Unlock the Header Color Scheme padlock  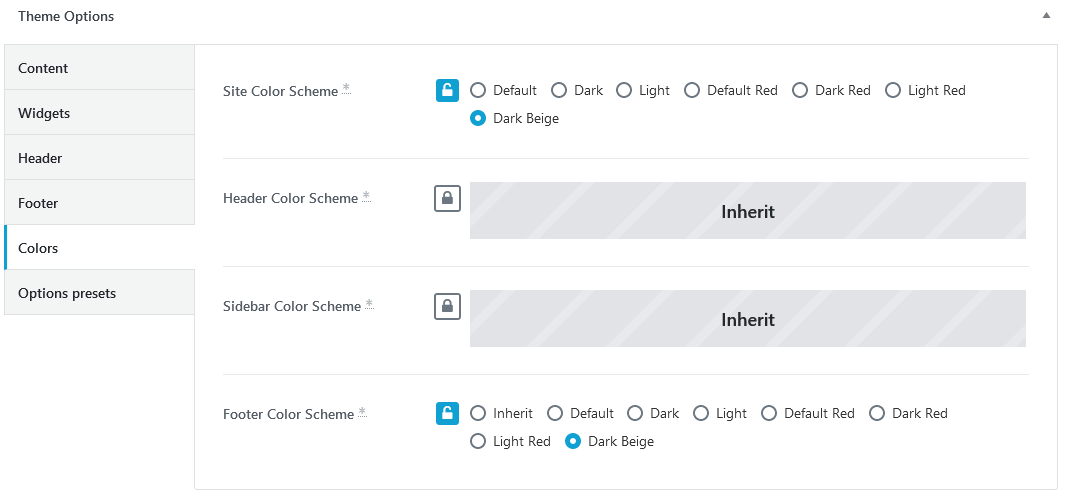click(448, 198)
